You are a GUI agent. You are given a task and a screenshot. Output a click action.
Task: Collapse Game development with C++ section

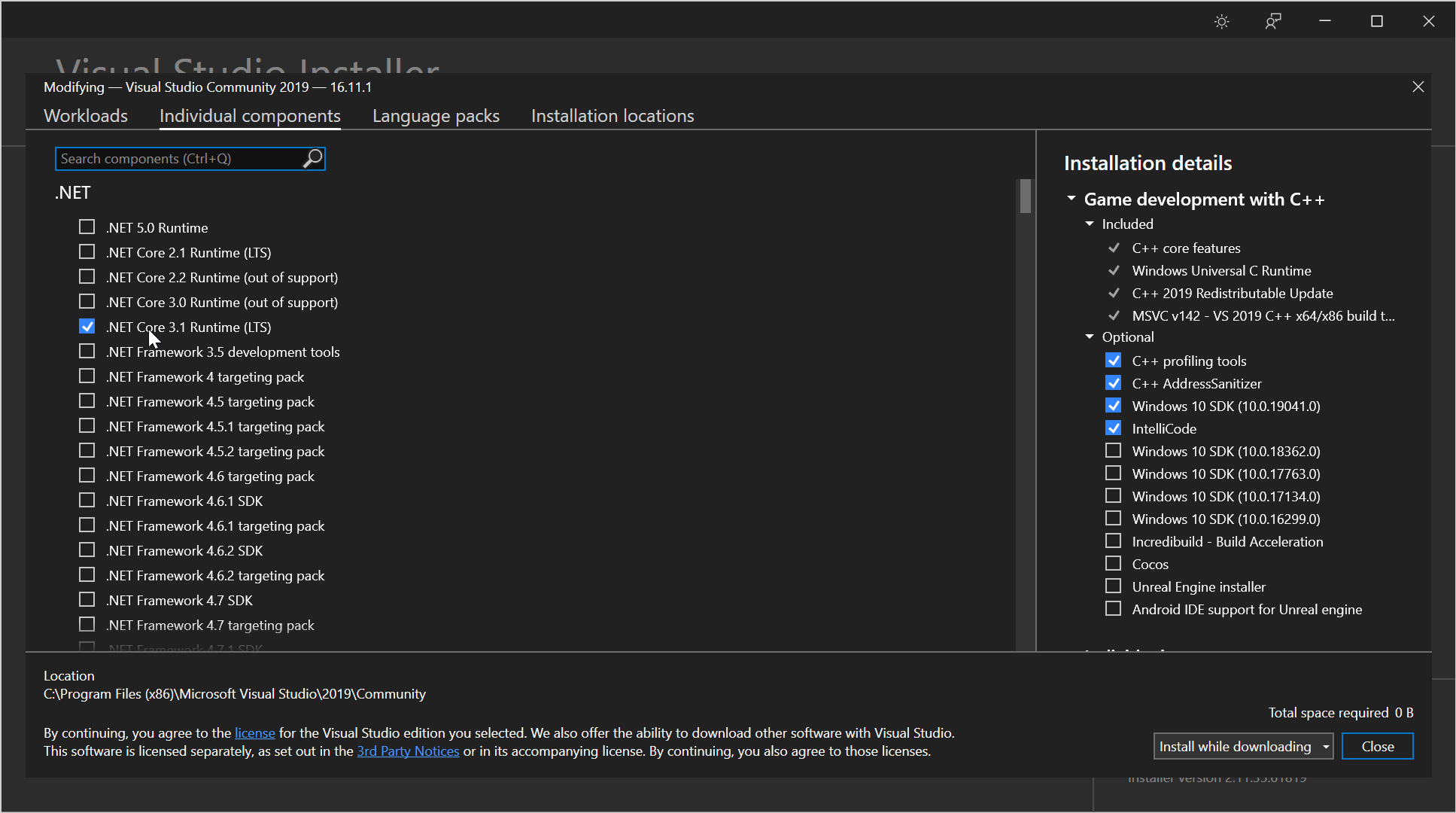click(x=1071, y=199)
